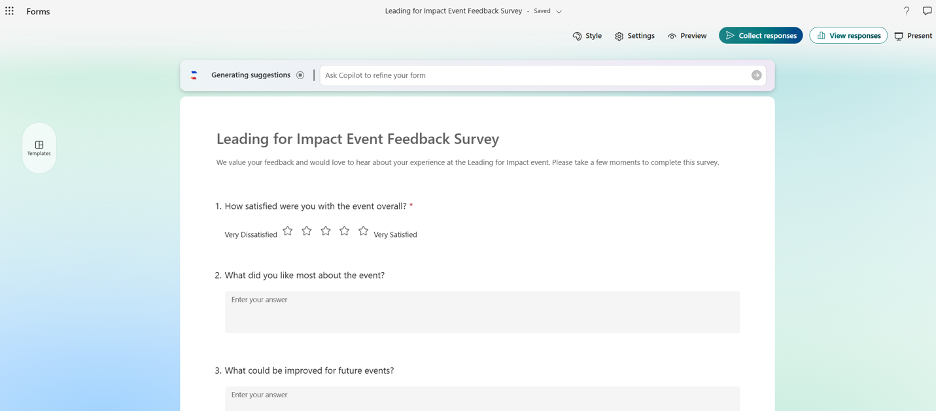Click the help question mark icon
The image size is (936, 412).
click(x=906, y=11)
